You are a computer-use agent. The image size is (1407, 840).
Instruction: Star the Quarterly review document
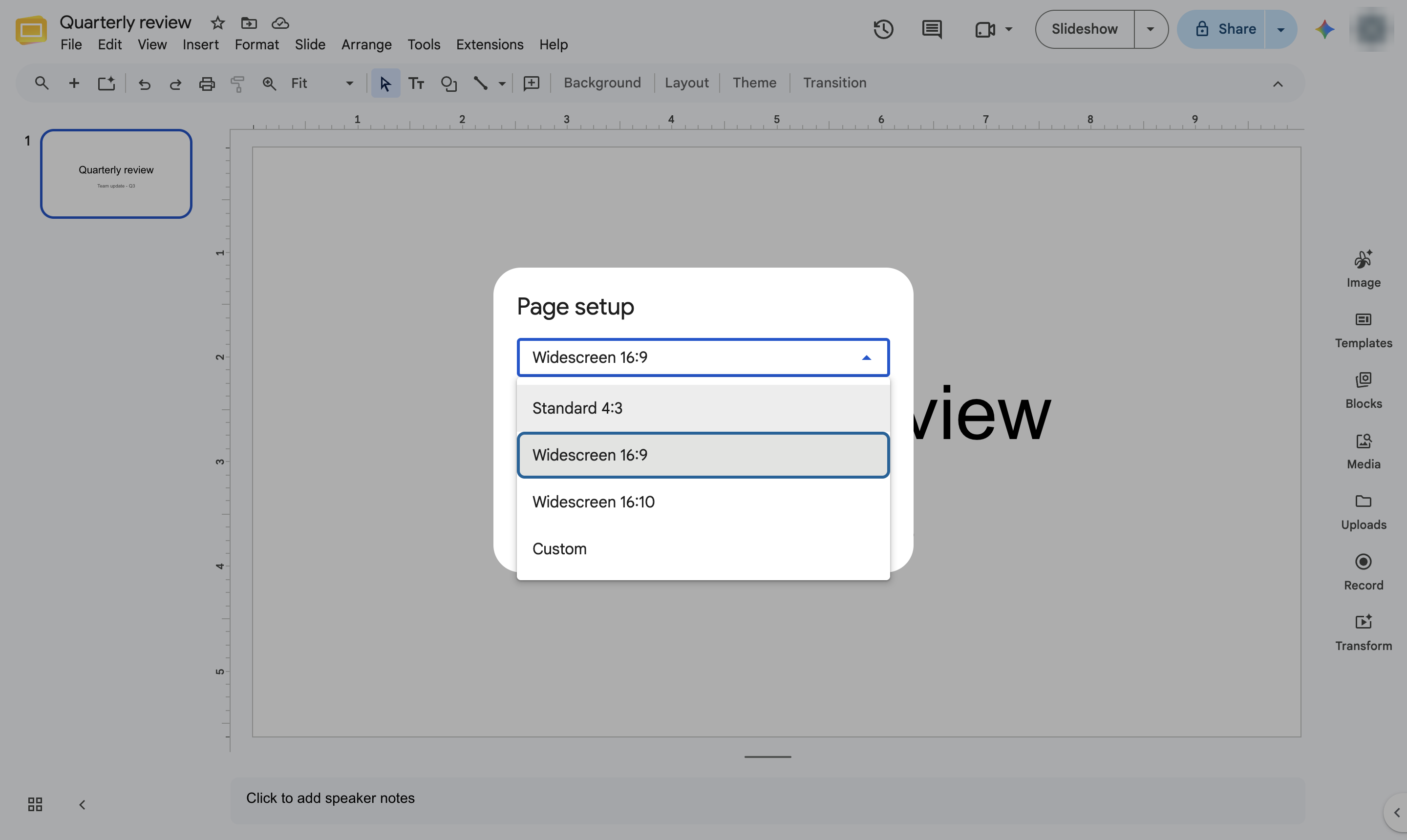tap(217, 23)
